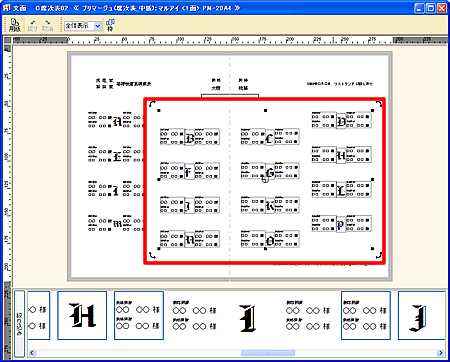Click guest name block left of table N

[172, 239]
